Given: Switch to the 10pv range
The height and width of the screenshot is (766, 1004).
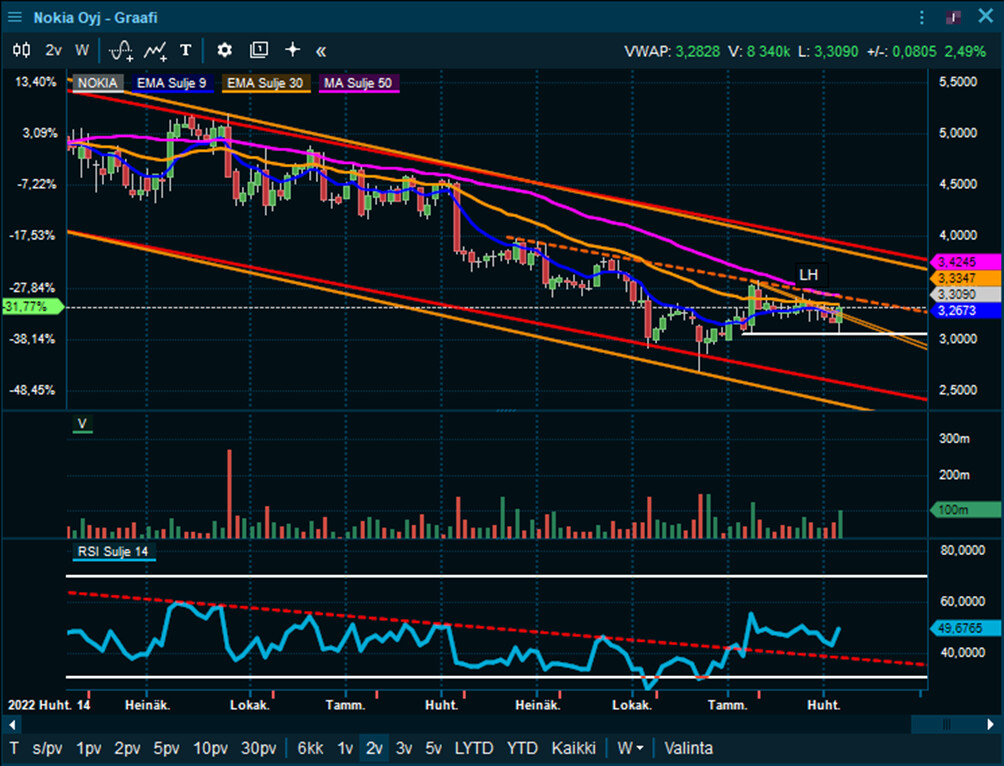Looking at the screenshot, I should [211, 748].
